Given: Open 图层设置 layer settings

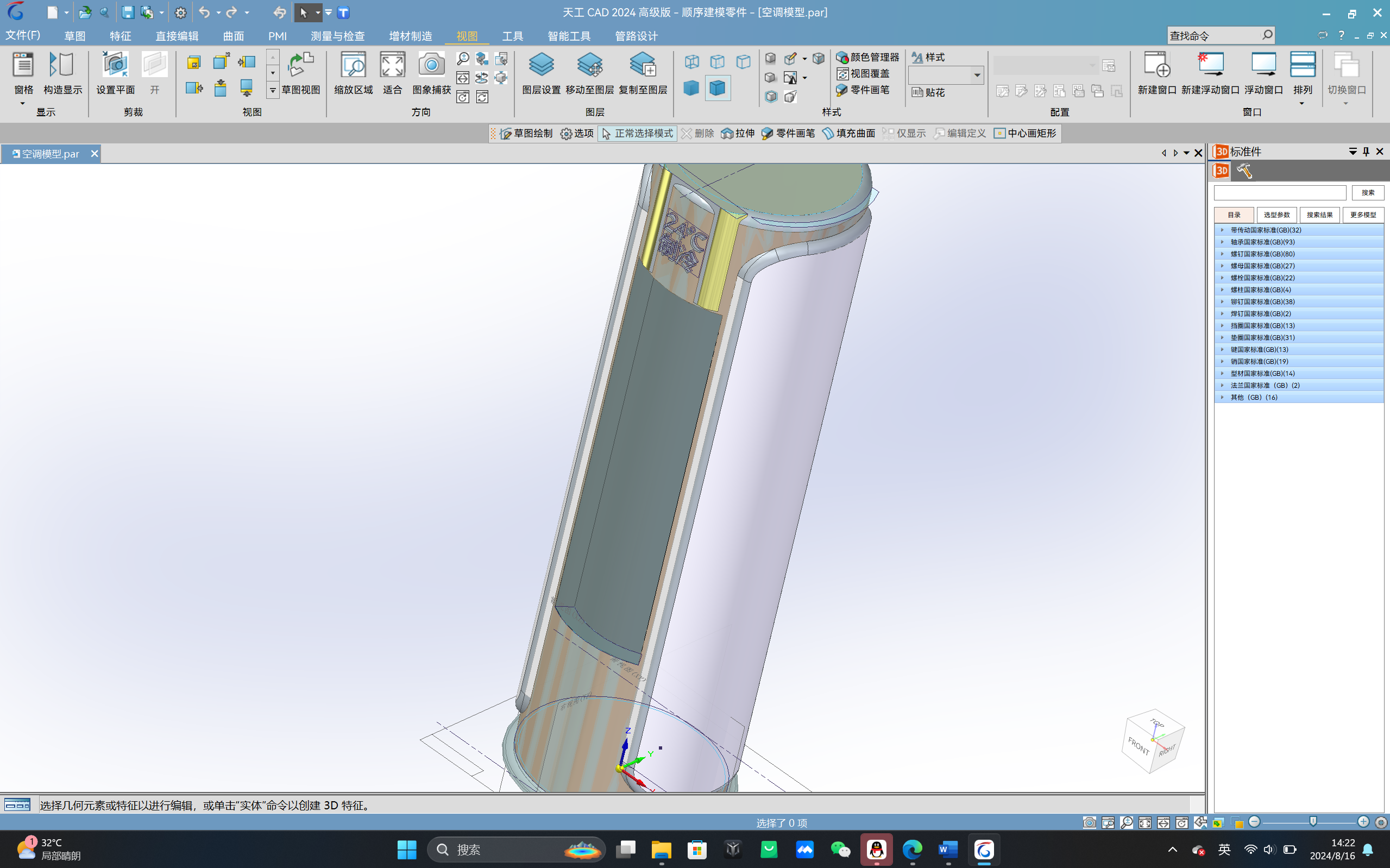Looking at the screenshot, I should 541,73.
